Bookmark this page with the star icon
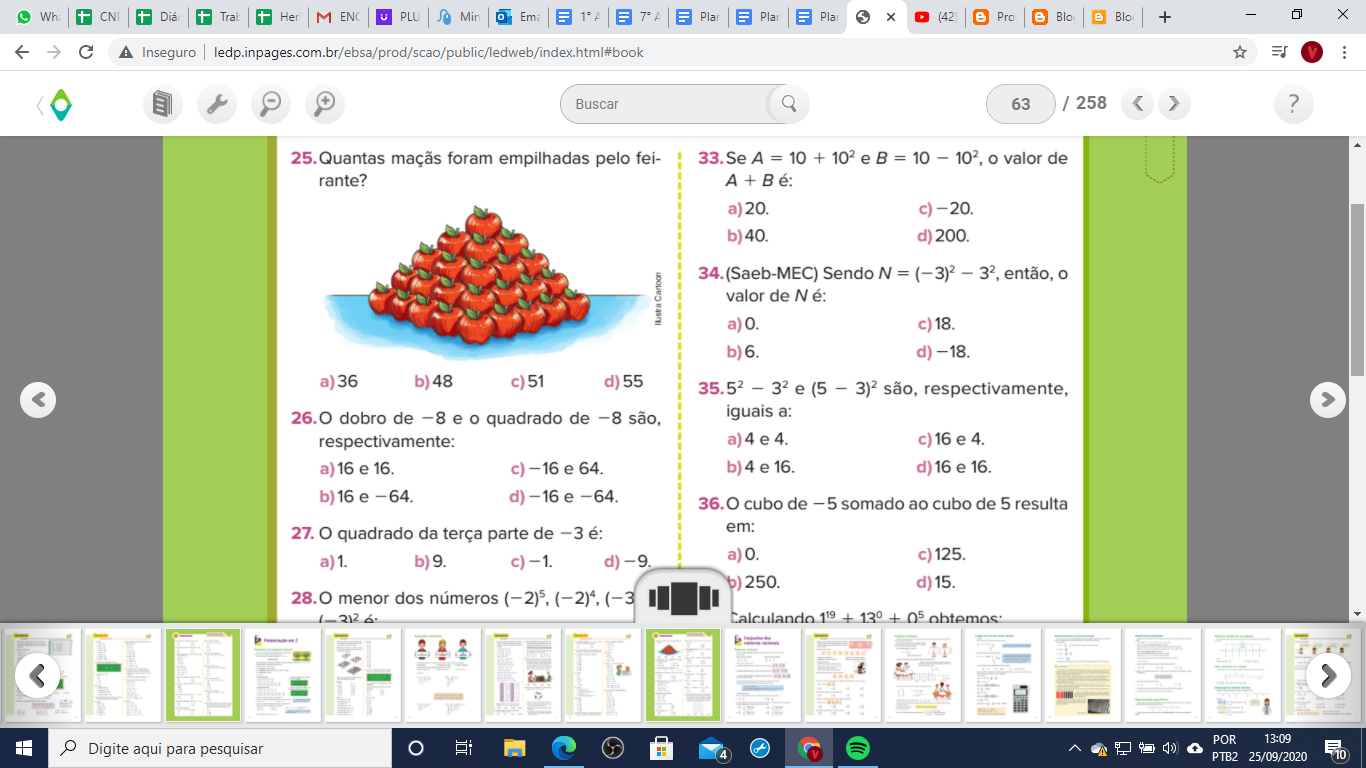This screenshot has width=1366, height=768. [1240, 52]
